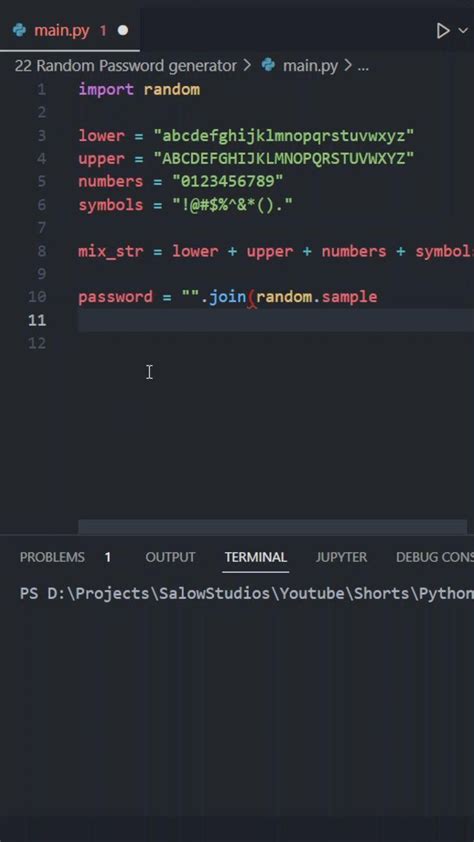
Task: Click line number 11 in gutter
Action: point(37,321)
